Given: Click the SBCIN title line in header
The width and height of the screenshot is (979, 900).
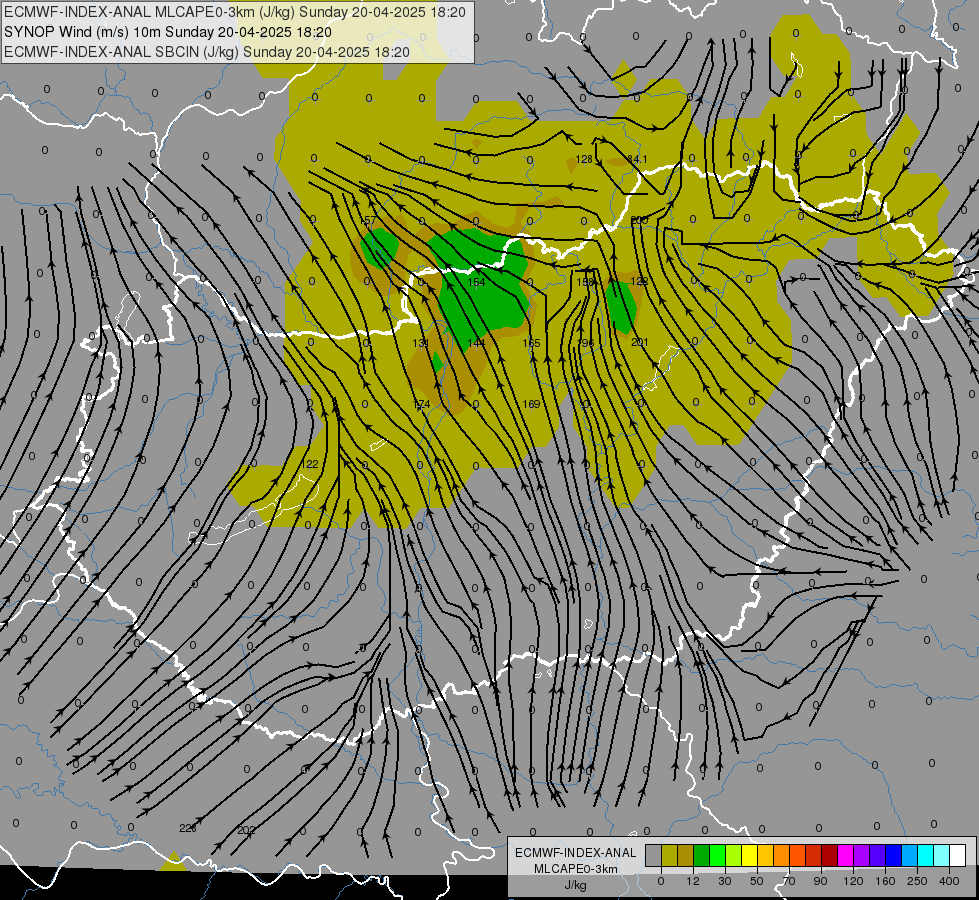Looking at the screenshot, I should click(x=207, y=52).
